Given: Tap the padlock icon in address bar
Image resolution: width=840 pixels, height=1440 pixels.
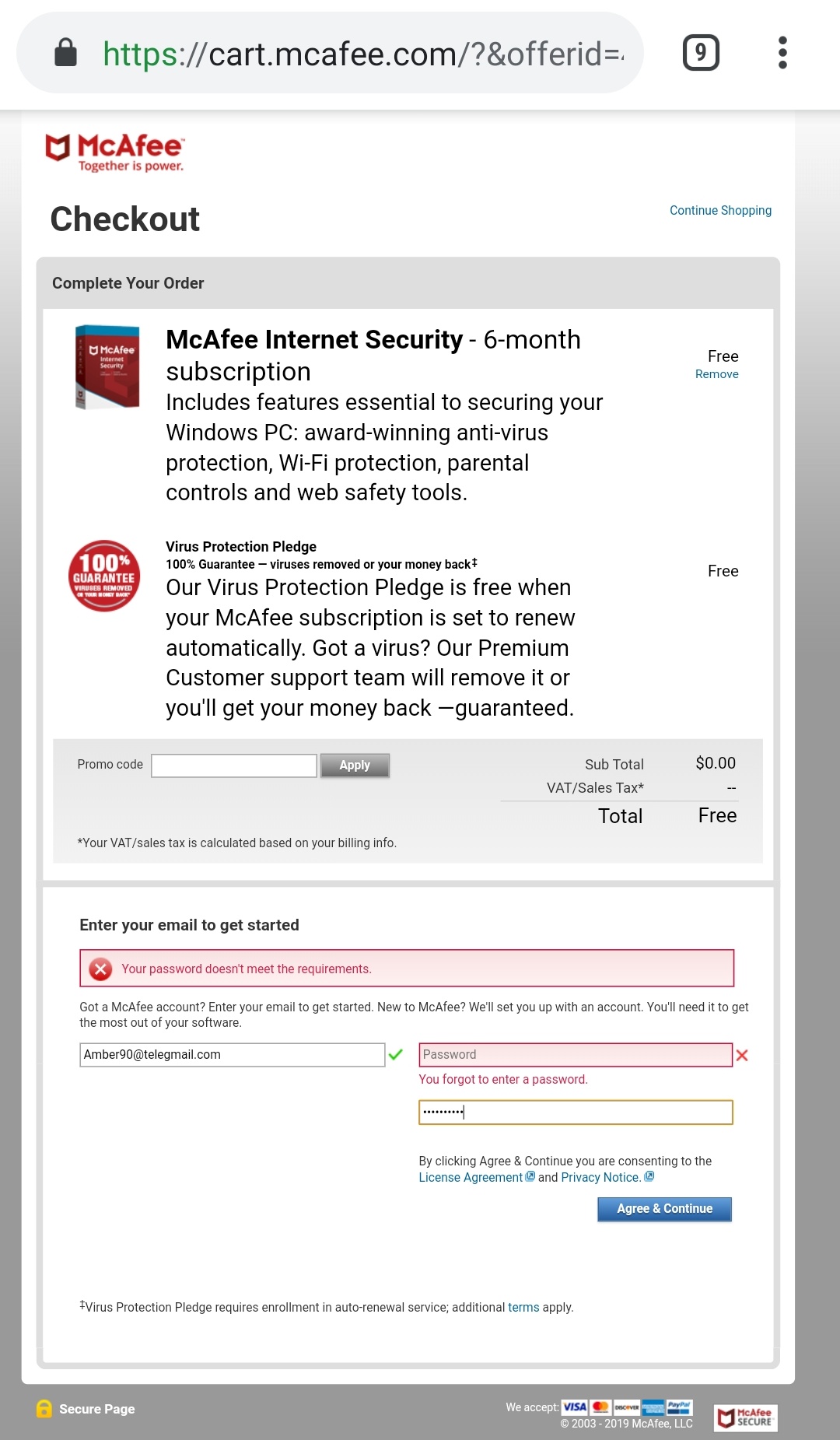Looking at the screenshot, I should coord(65,53).
